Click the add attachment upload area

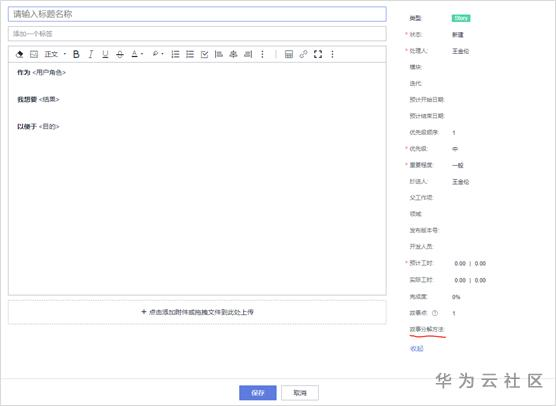[x=197, y=312]
